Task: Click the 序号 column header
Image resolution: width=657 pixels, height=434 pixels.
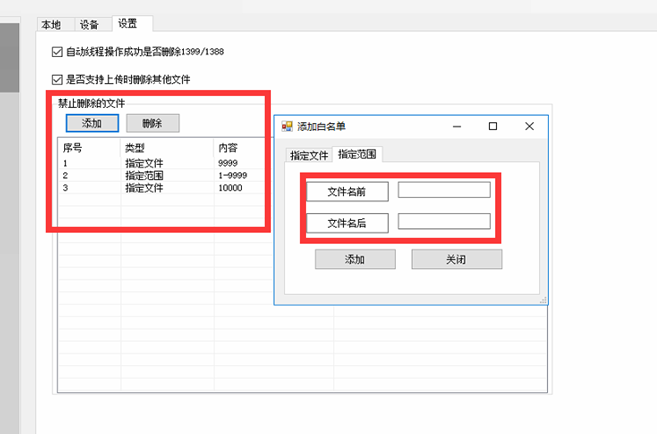Action: click(x=89, y=147)
